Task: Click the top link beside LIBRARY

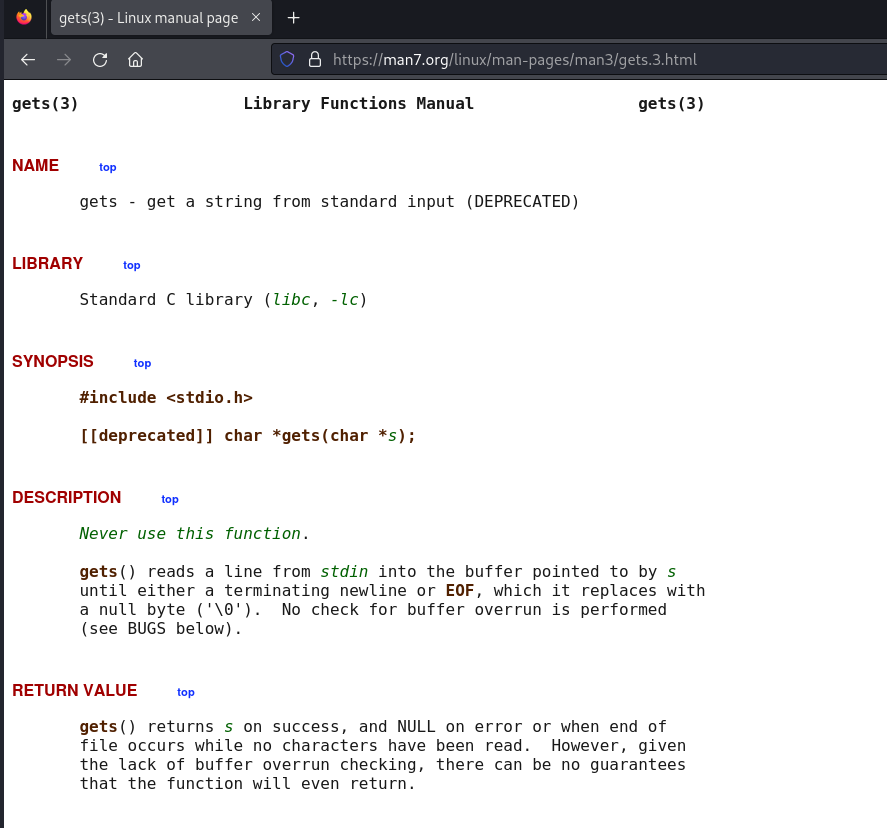Action: pyautogui.click(x=132, y=265)
